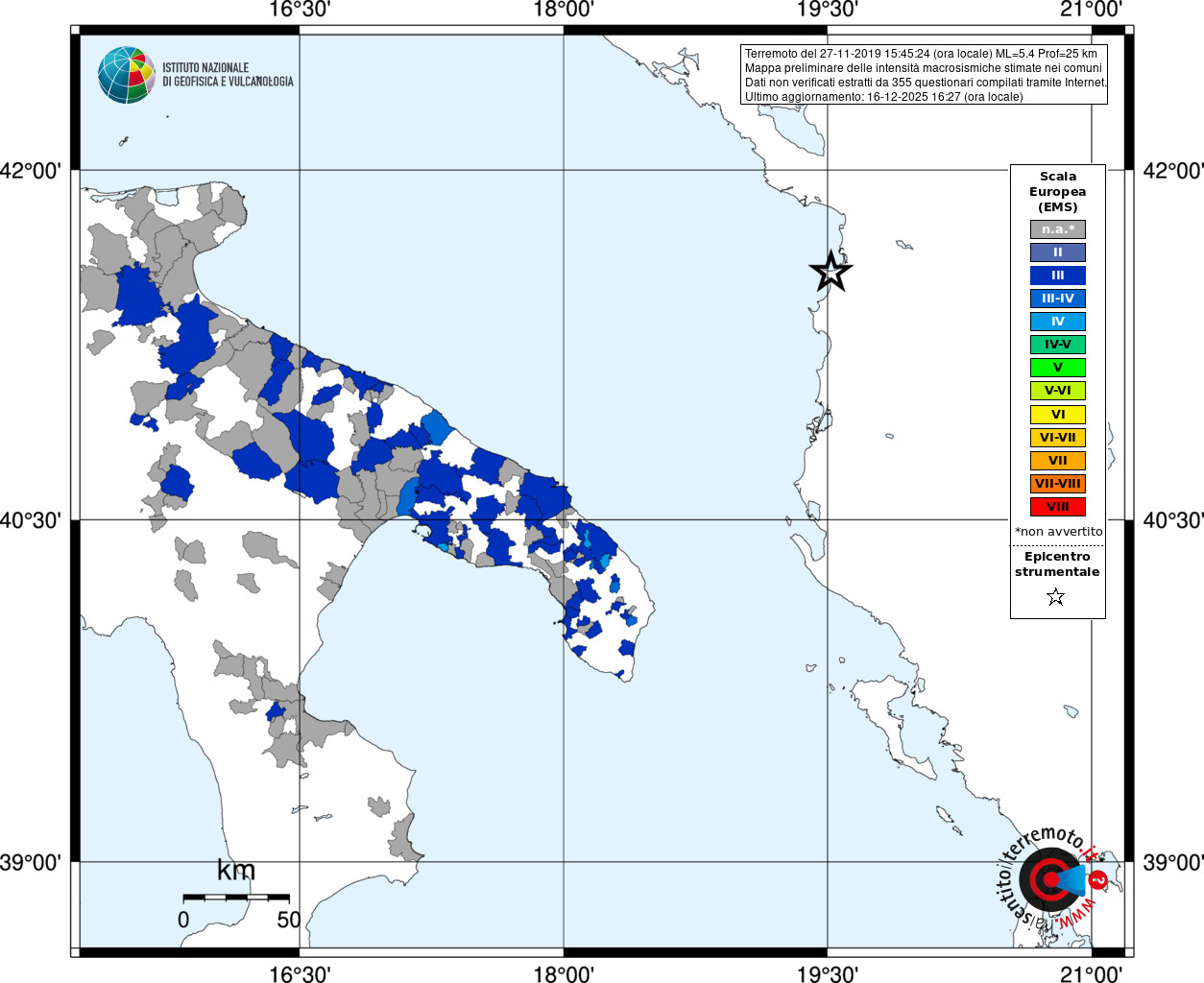Select the VI-VII legend swatch

click(1058, 438)
